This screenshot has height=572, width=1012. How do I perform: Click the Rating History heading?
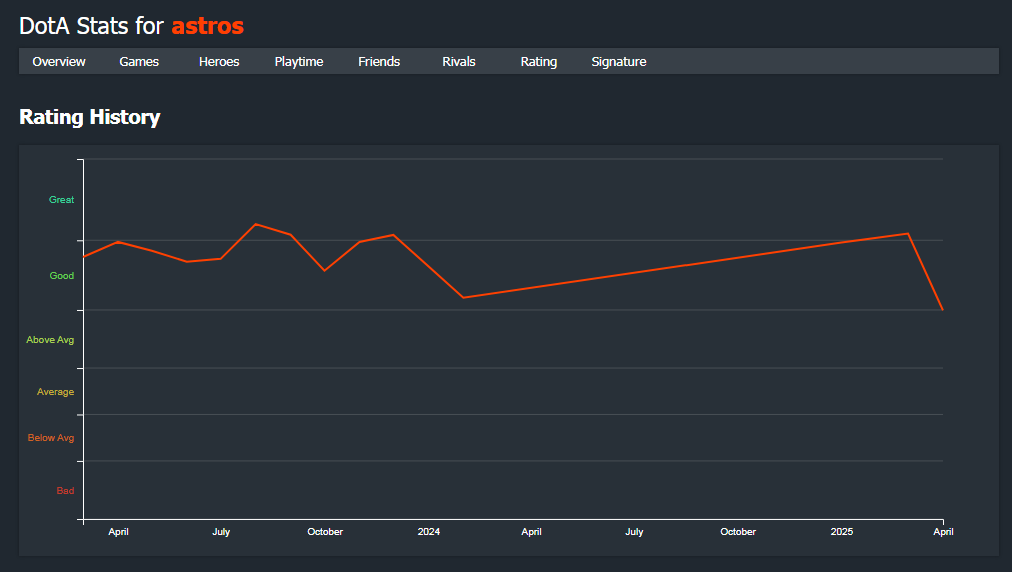[x=90, y=117]
